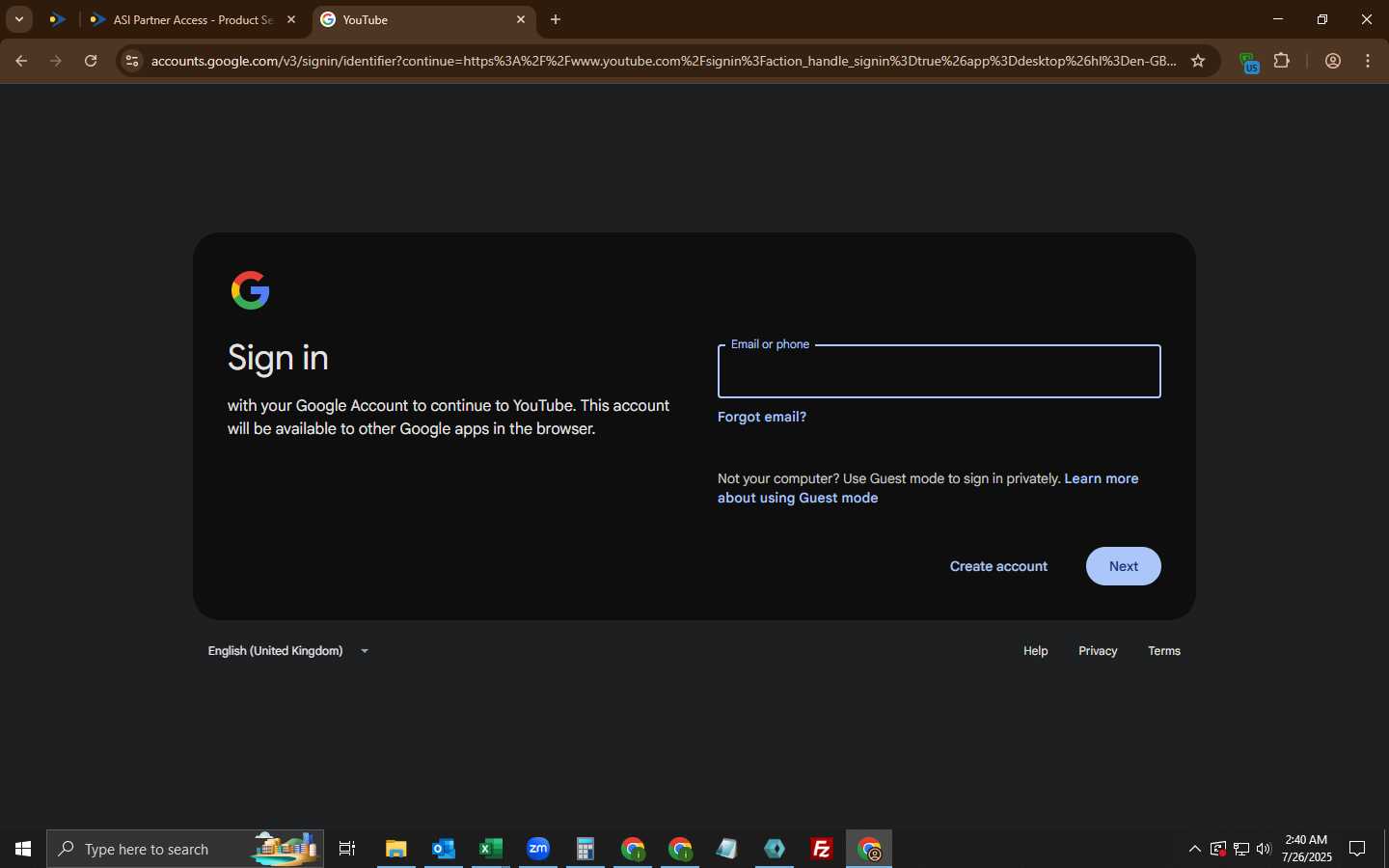Viewport: 1389px width, 868px height.
Task: Close the YouTube tab
Action: click(x=521, y=19)
